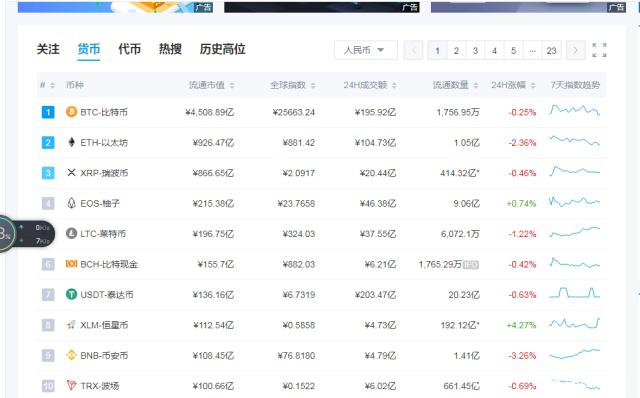Click the 币种 column header
The height and width of the screenshot is (398, 640).
click(x=75, y=85)
